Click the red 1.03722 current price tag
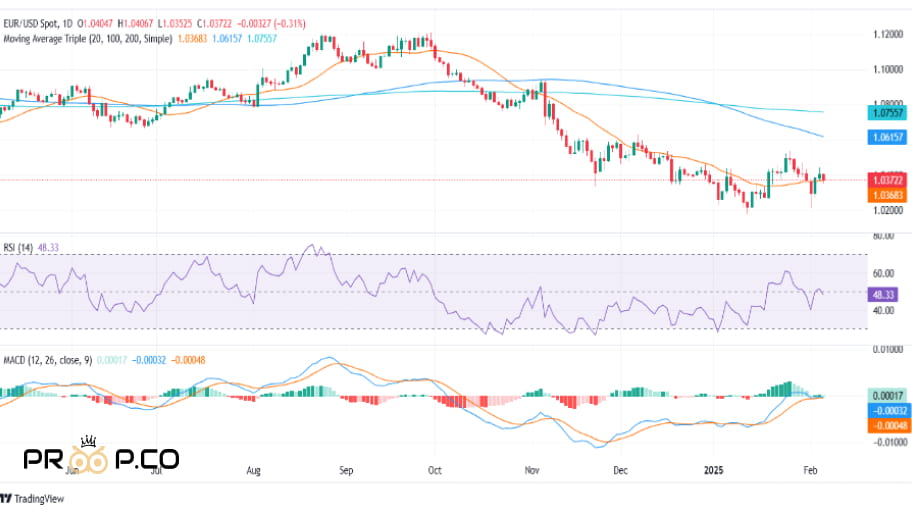The height and width of the screenshot is (513, 912). (887, 180)
